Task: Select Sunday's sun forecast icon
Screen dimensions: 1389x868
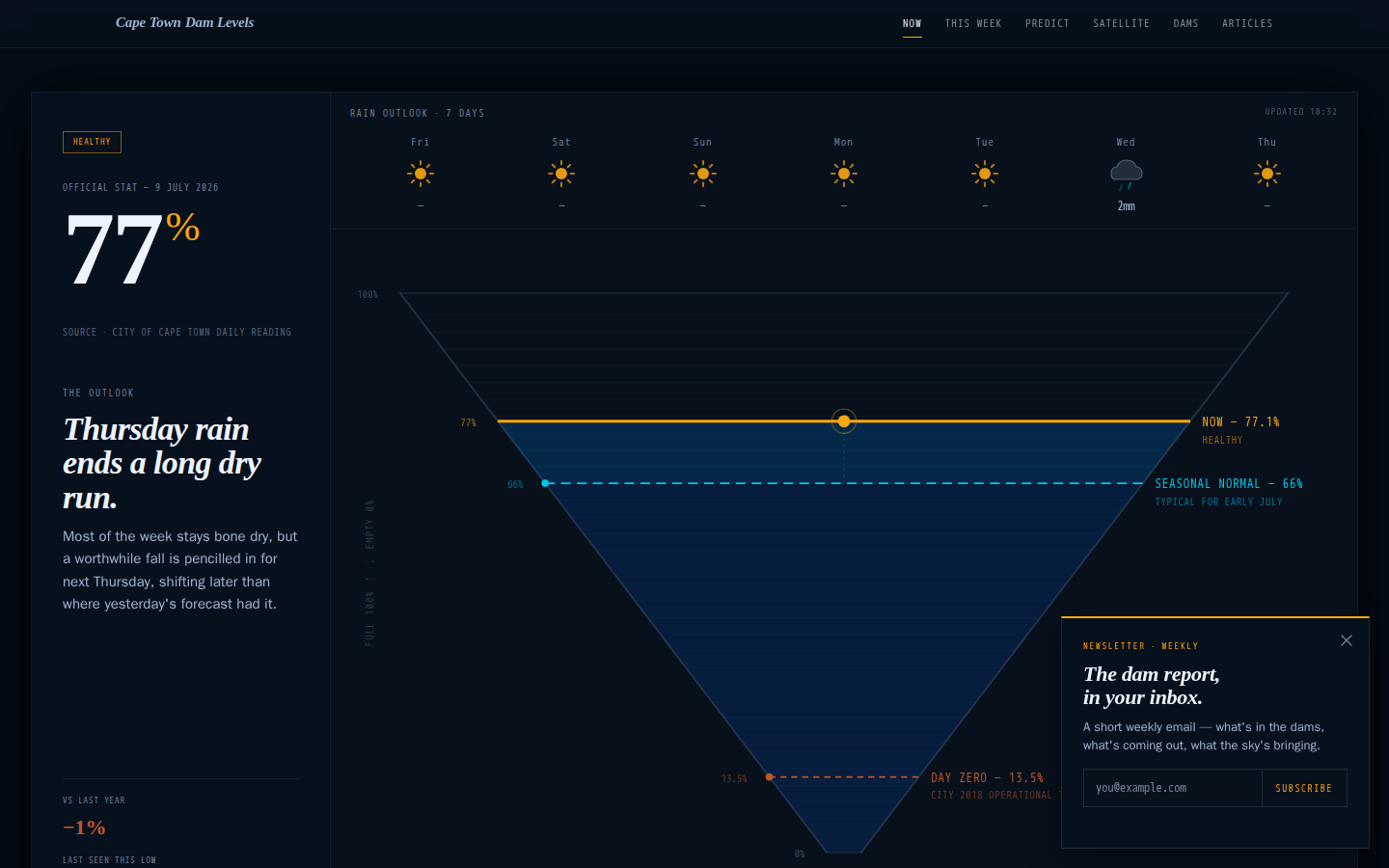Action: pos(703,174)
